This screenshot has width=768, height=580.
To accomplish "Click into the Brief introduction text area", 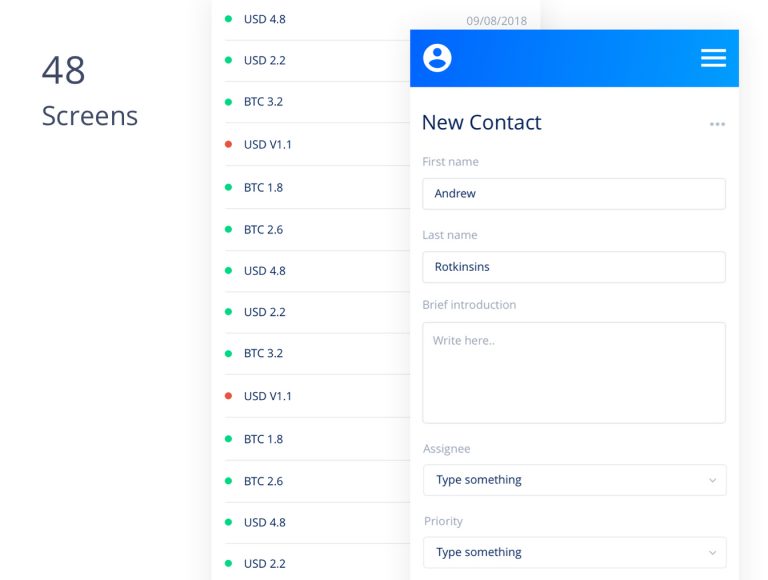I will point(573,372).
